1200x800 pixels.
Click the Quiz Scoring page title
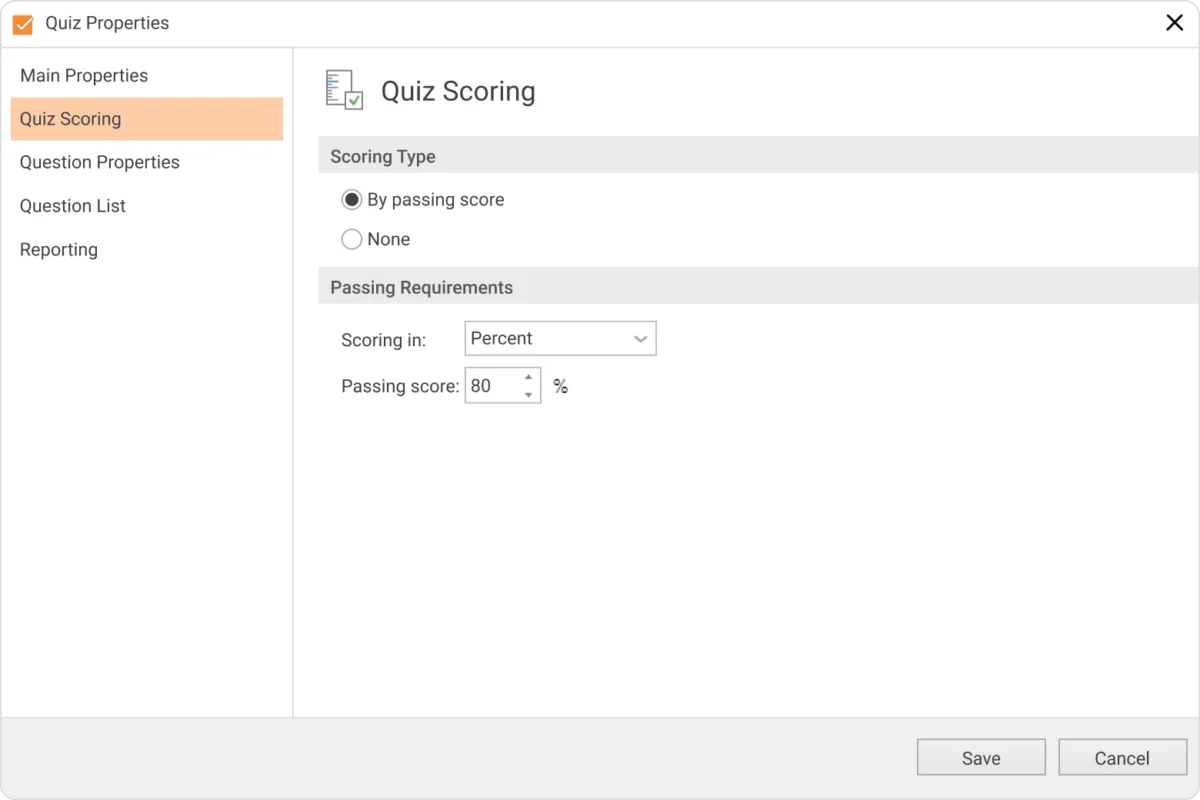pos(458,91)
